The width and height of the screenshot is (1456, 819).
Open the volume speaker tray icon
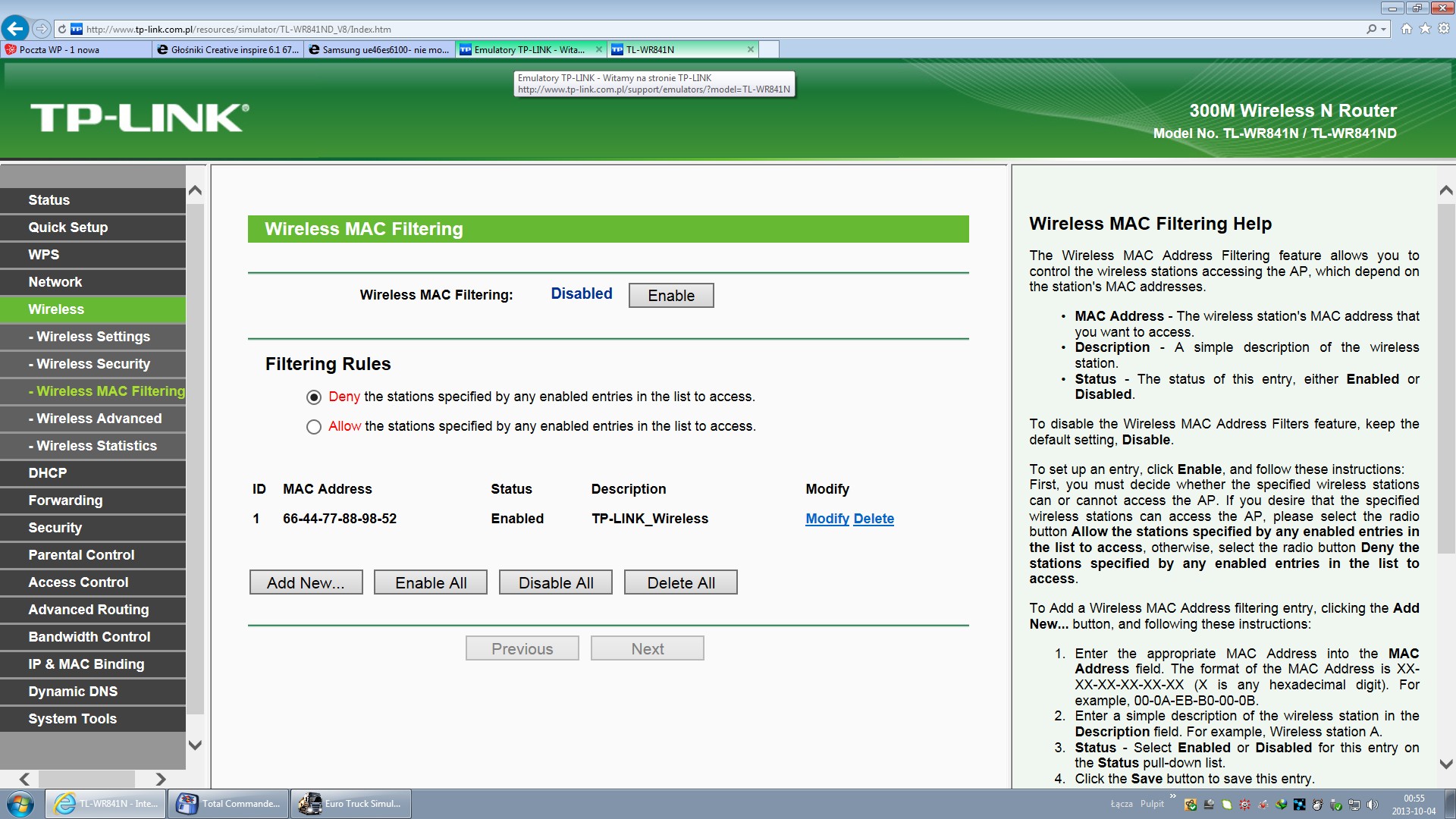pos(1373,805)
